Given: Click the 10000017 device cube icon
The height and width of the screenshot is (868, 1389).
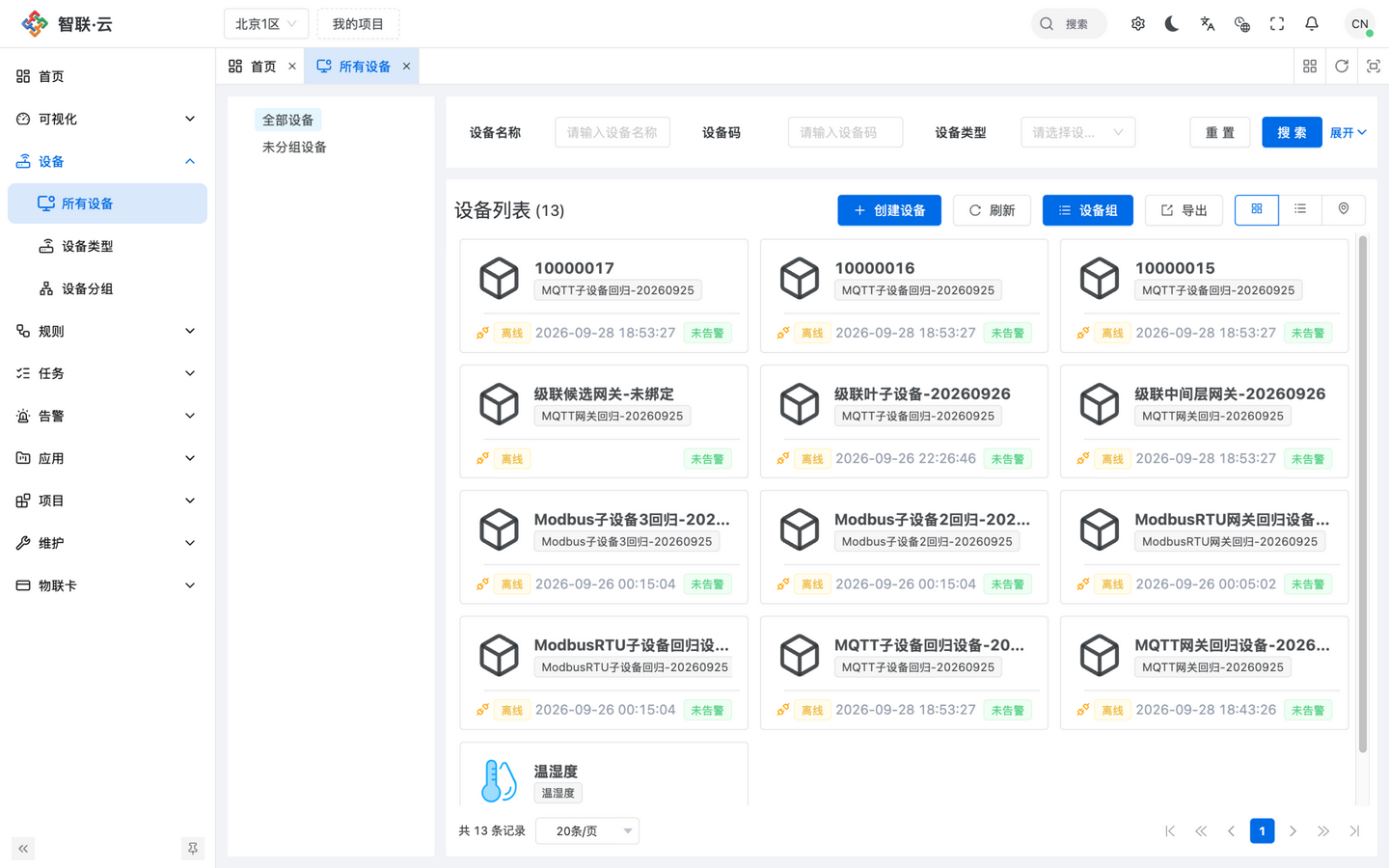Looking at the screenshot, I should pyautogui.click(x=500, y=279).
